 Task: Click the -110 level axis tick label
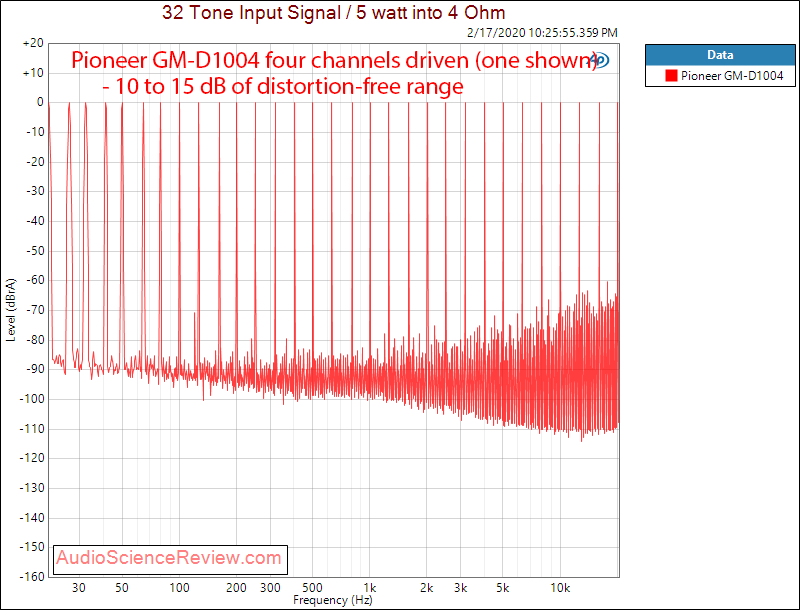point(32,428)
